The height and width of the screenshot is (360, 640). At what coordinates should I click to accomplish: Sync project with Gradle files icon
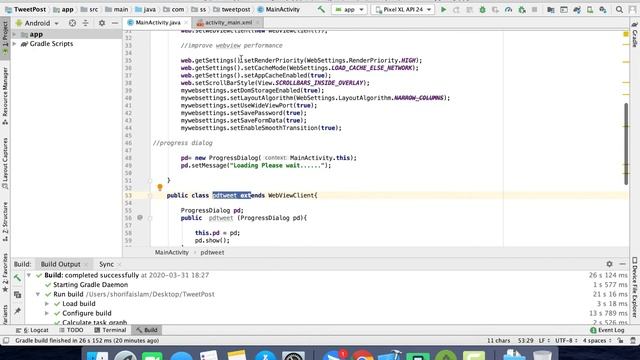pyautogui.click(x=577, y=9)
